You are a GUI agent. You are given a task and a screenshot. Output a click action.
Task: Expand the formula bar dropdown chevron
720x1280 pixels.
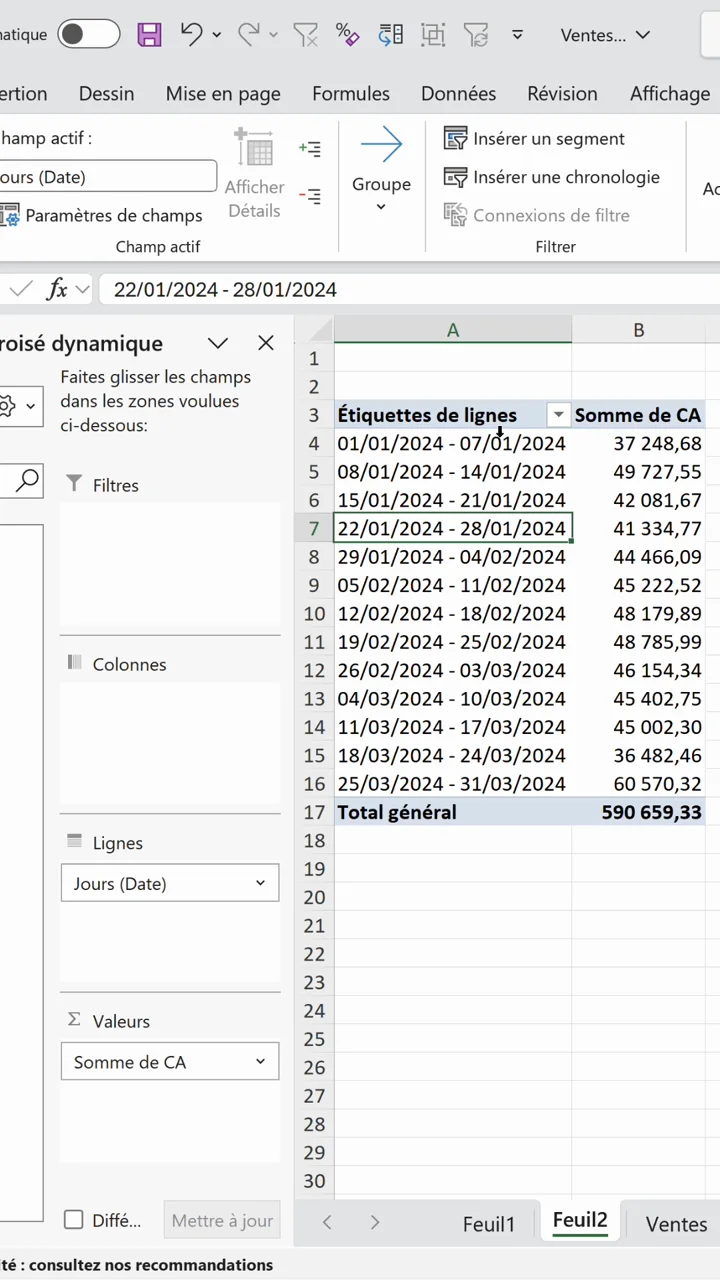(x=83, y=290)
